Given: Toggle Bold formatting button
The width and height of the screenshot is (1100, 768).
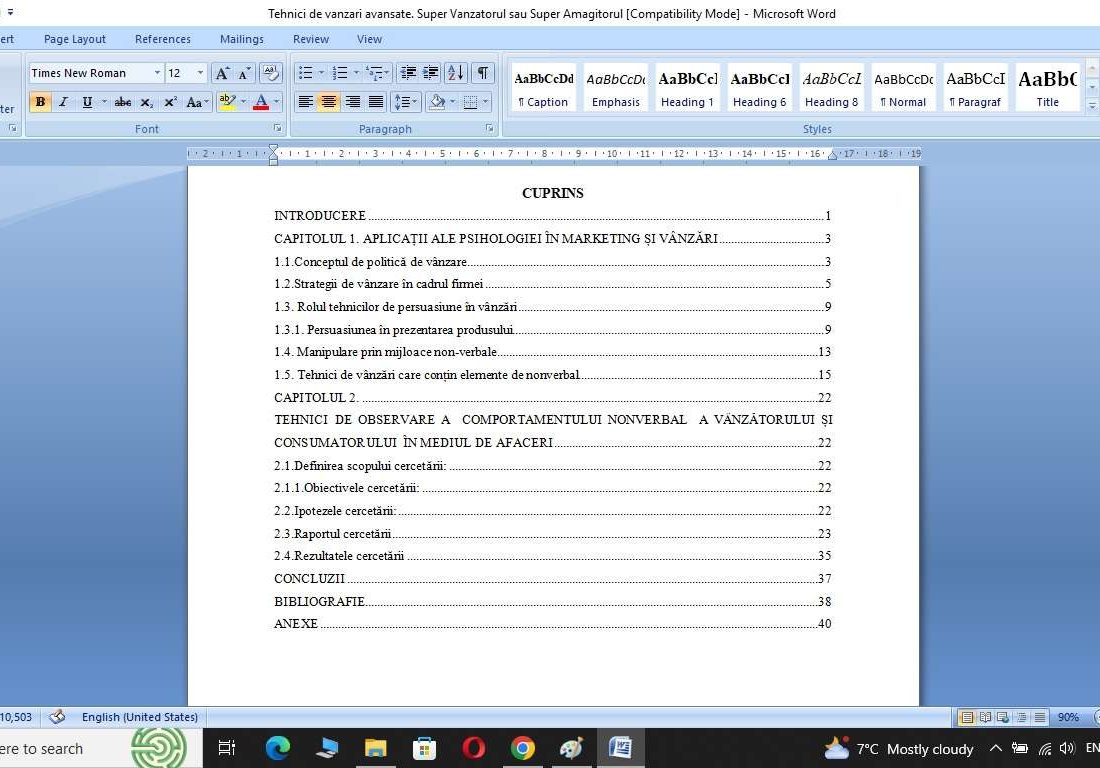Looking at the screenshot, I should tap(40, 102).
